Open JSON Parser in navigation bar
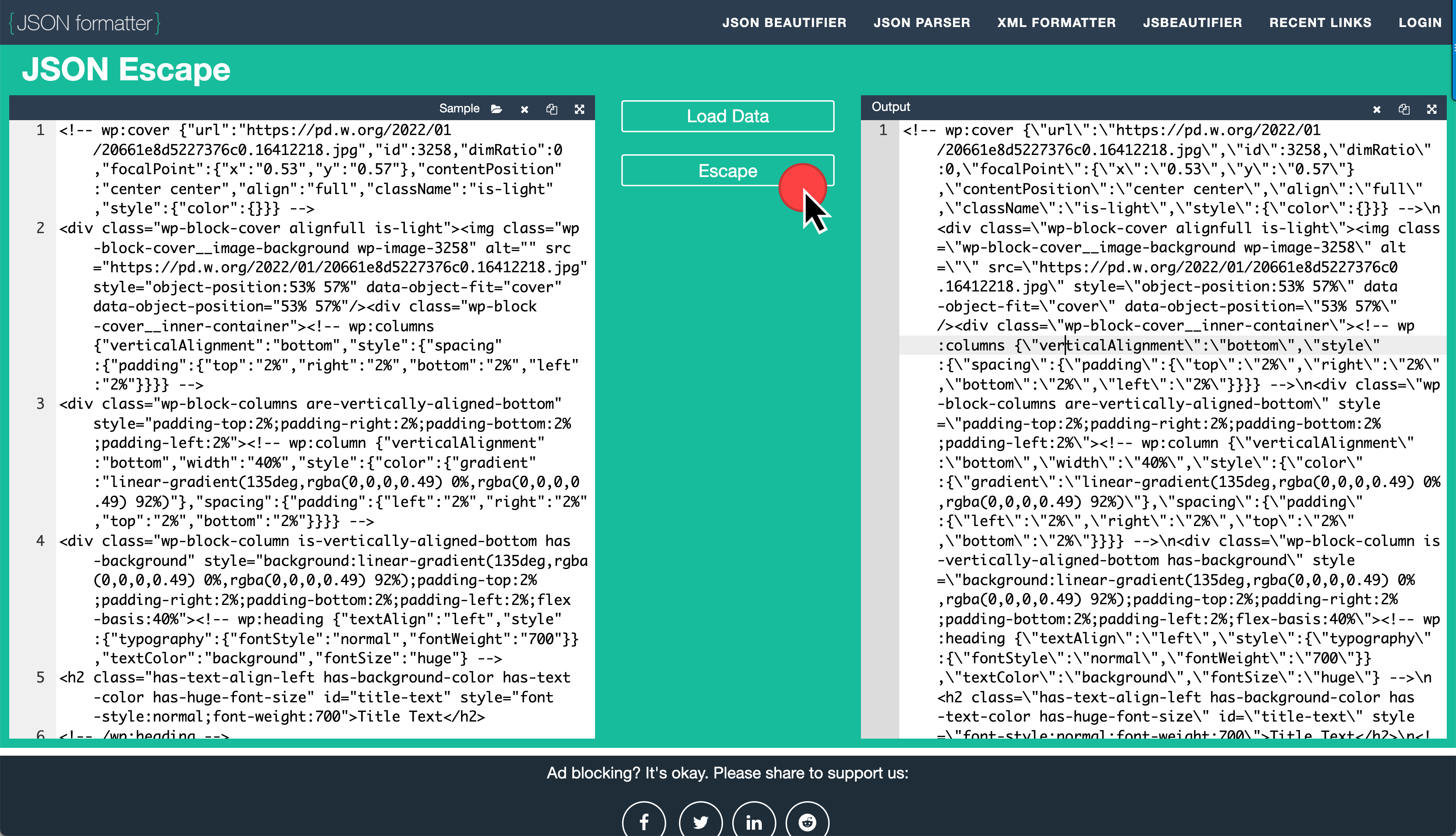The image size is (1456, 836). click(921, 22)
